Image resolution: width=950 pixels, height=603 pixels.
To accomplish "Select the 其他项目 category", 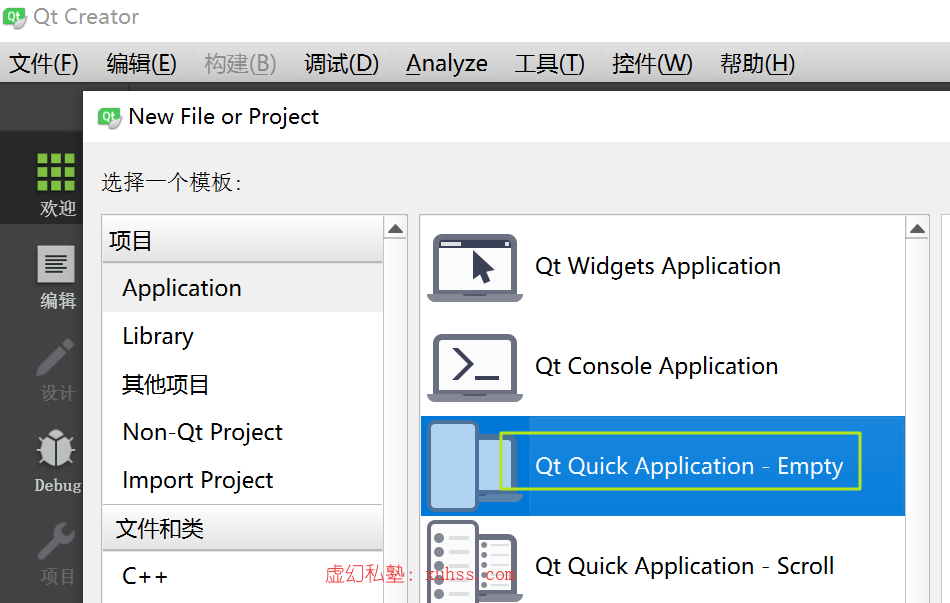I will (243, 384).
